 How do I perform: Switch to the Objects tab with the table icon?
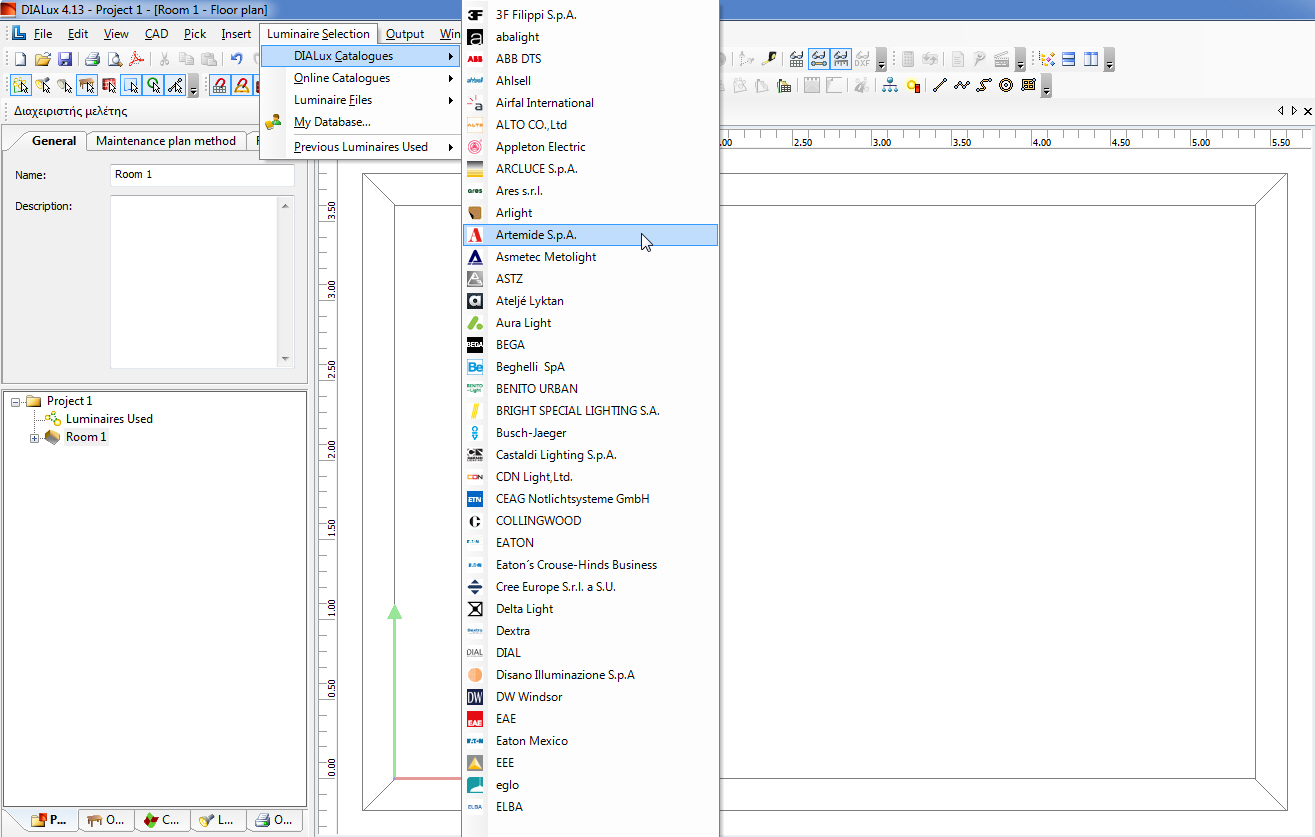pyautogui.click(x=107, y=820)
